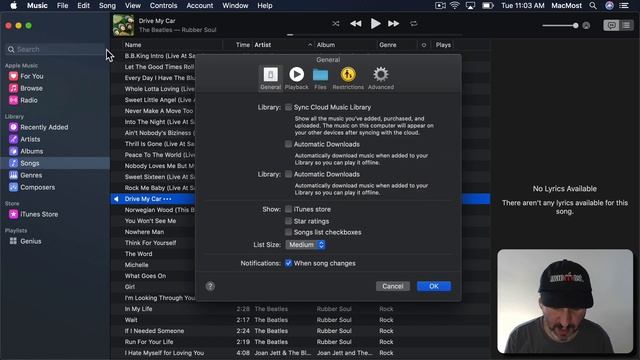Sort songs by Plays column header
The height and width of the screenshot is (360, 640).
[x=443, y=45]
